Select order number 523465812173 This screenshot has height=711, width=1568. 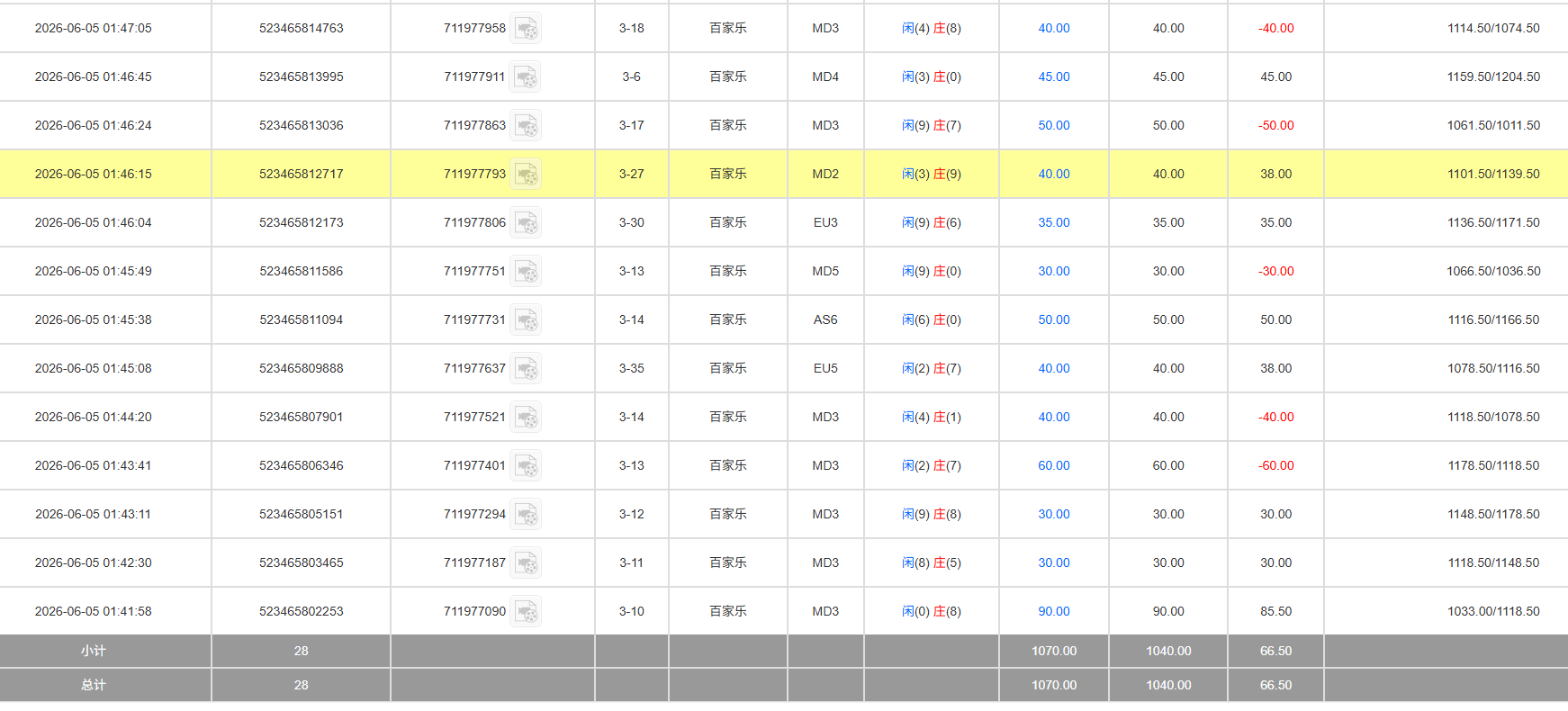coord(302,222)
